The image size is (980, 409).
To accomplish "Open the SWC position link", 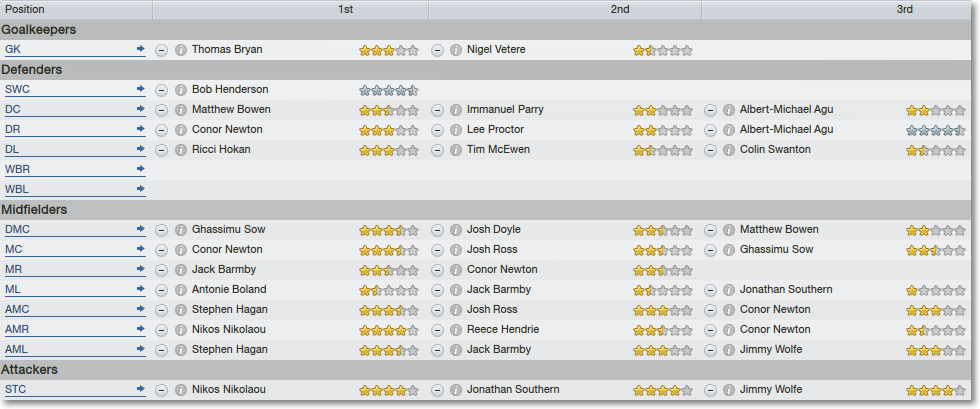I will click(x=18, y=89).
